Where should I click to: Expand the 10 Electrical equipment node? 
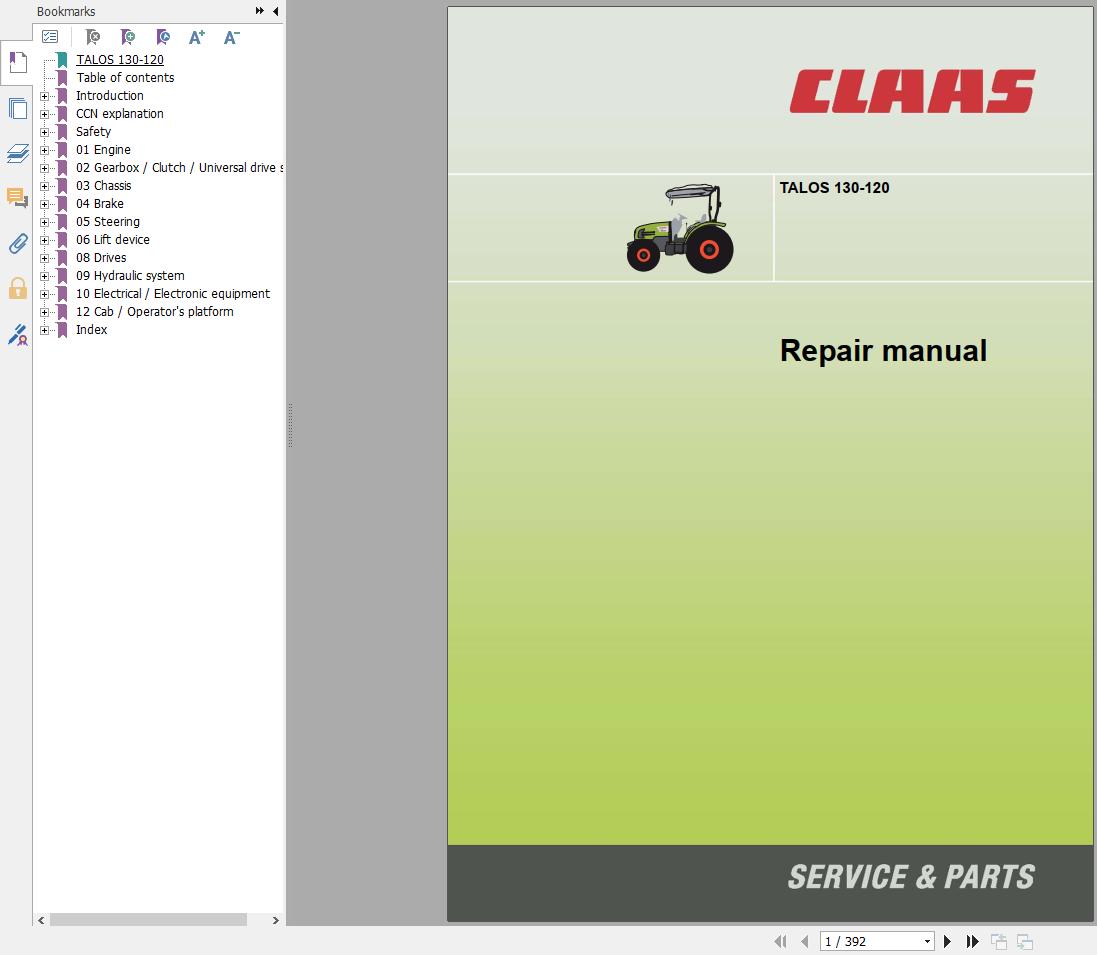(44, 294)
